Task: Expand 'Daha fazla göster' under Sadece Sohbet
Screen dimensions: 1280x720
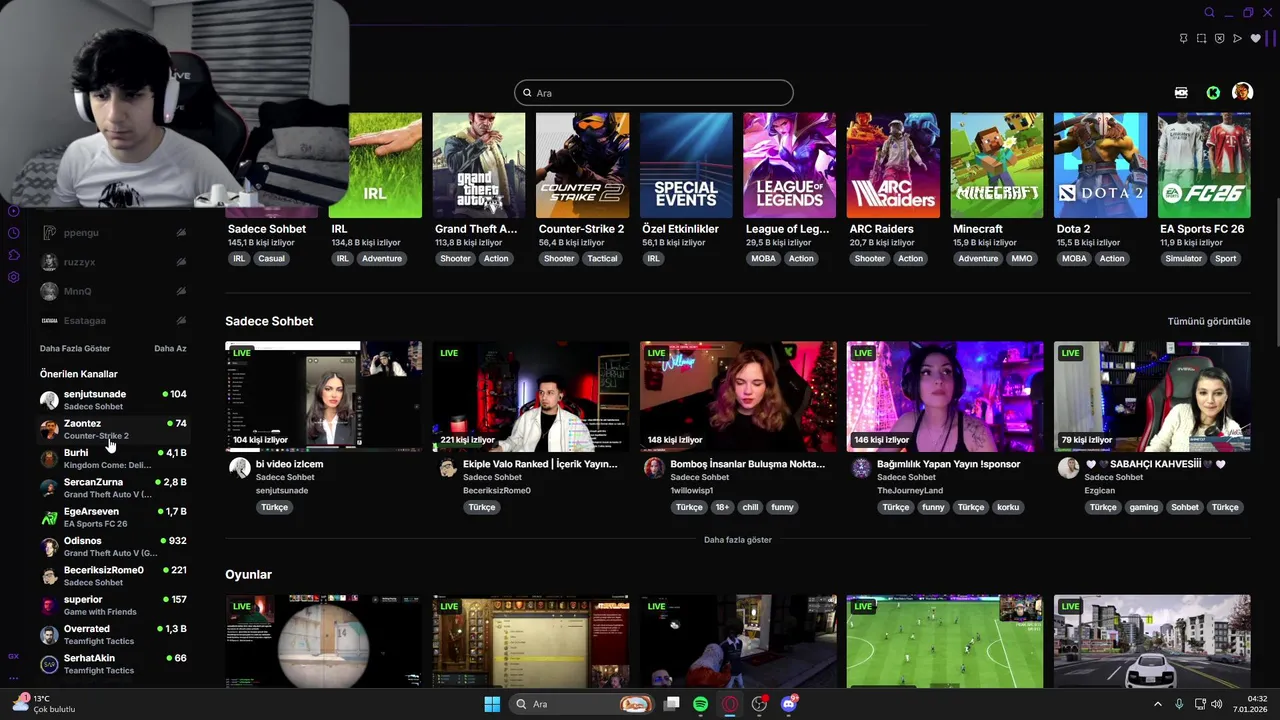Action: 738,540
